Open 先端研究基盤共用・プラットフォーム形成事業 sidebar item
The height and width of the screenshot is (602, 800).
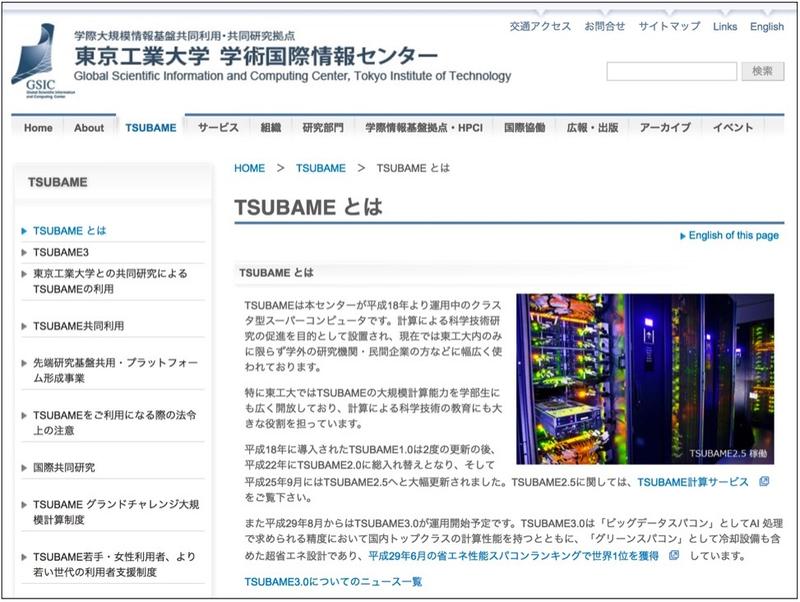coord(115,371)
